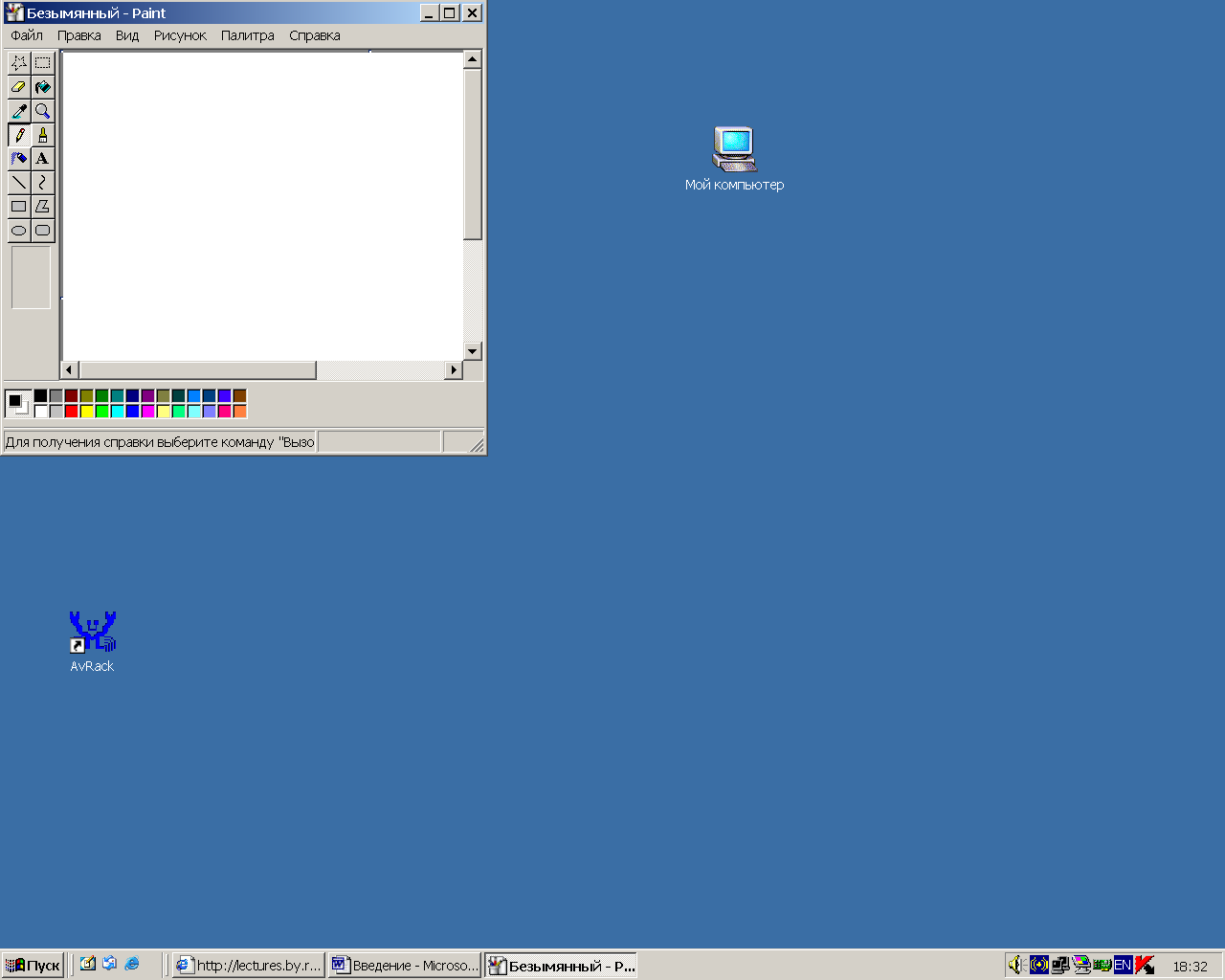
Task: Pick the straight Line tool
Action: [19, 183]
